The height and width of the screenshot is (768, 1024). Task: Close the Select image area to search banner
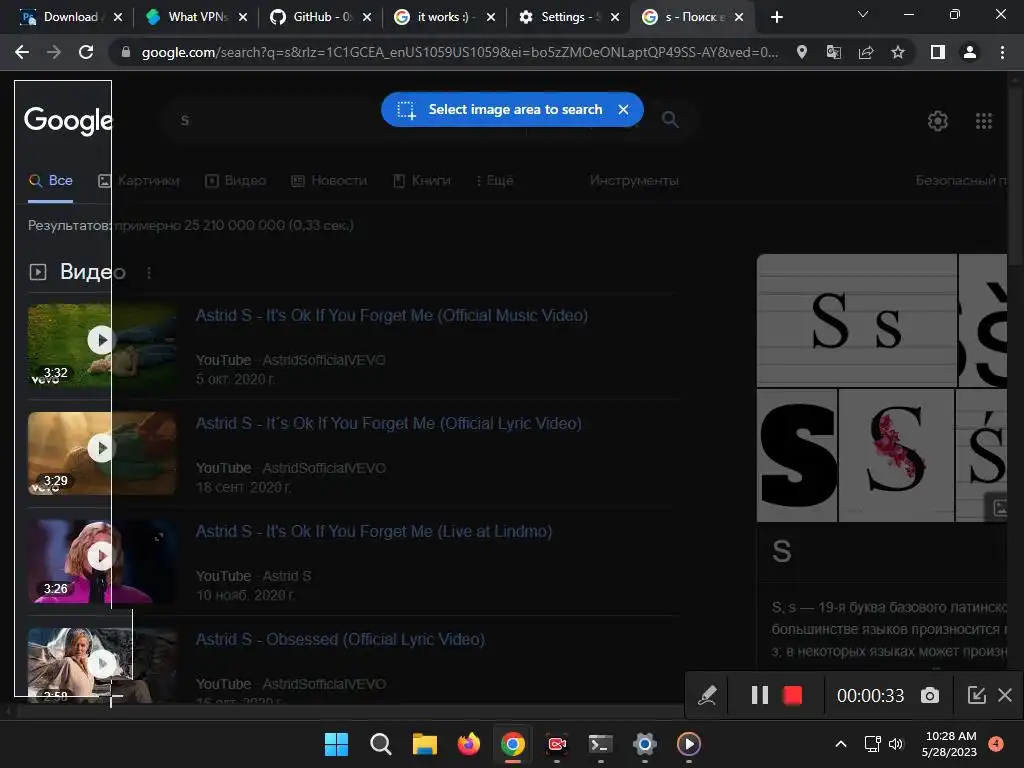point(623,110)
